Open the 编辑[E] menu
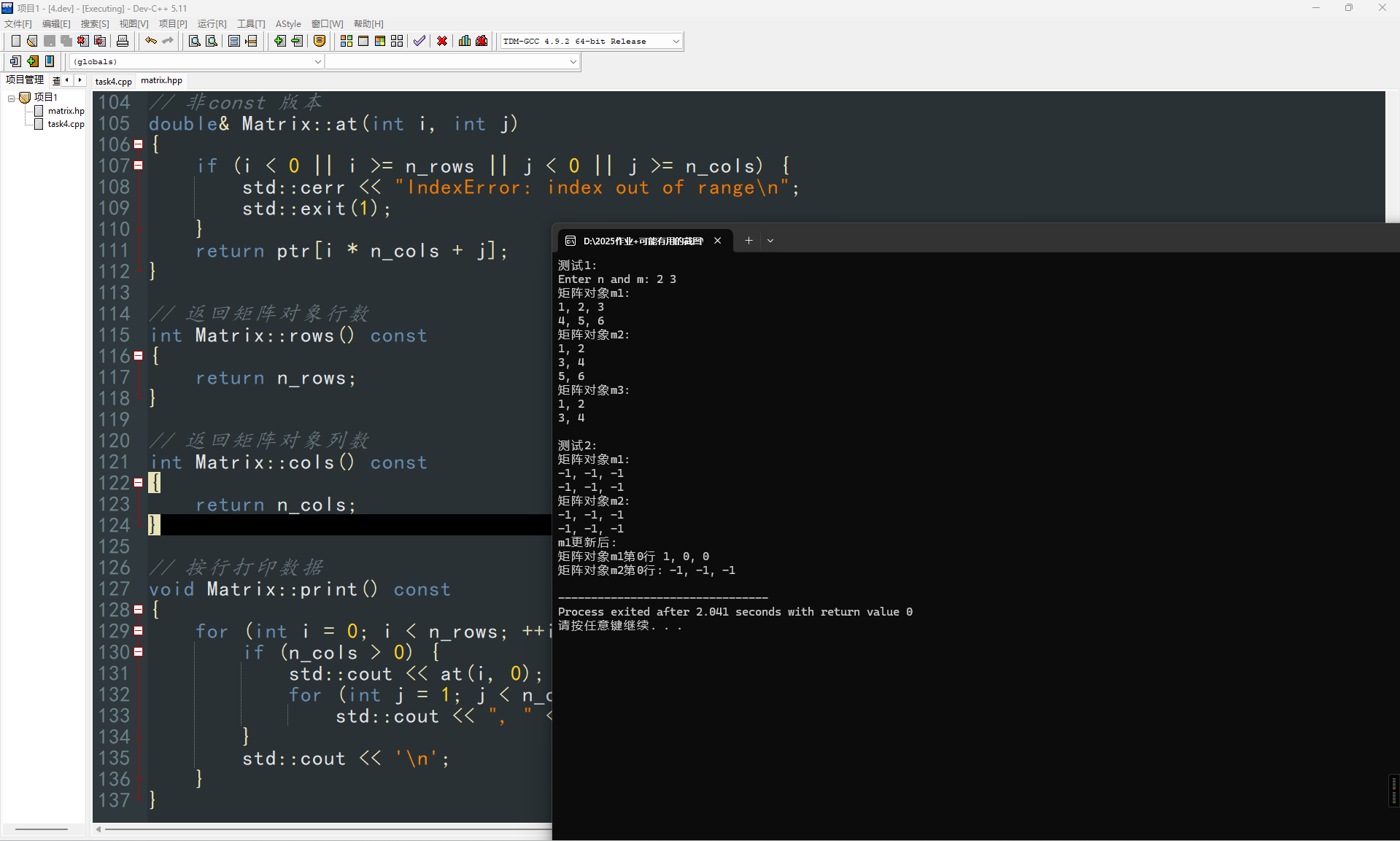 click(x=56, y=24)
